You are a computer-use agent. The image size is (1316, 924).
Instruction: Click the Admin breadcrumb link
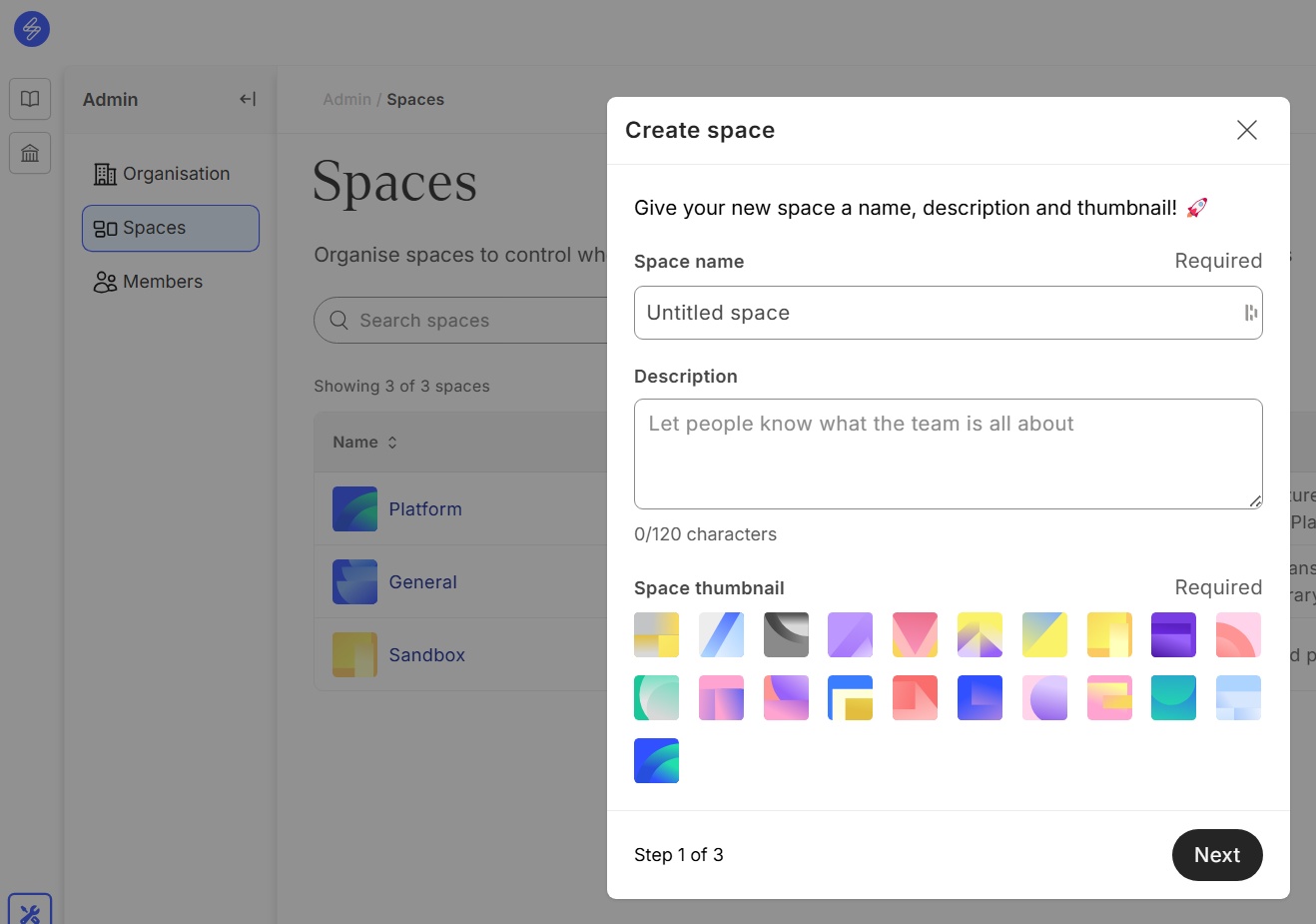click(x=346, y=100)
